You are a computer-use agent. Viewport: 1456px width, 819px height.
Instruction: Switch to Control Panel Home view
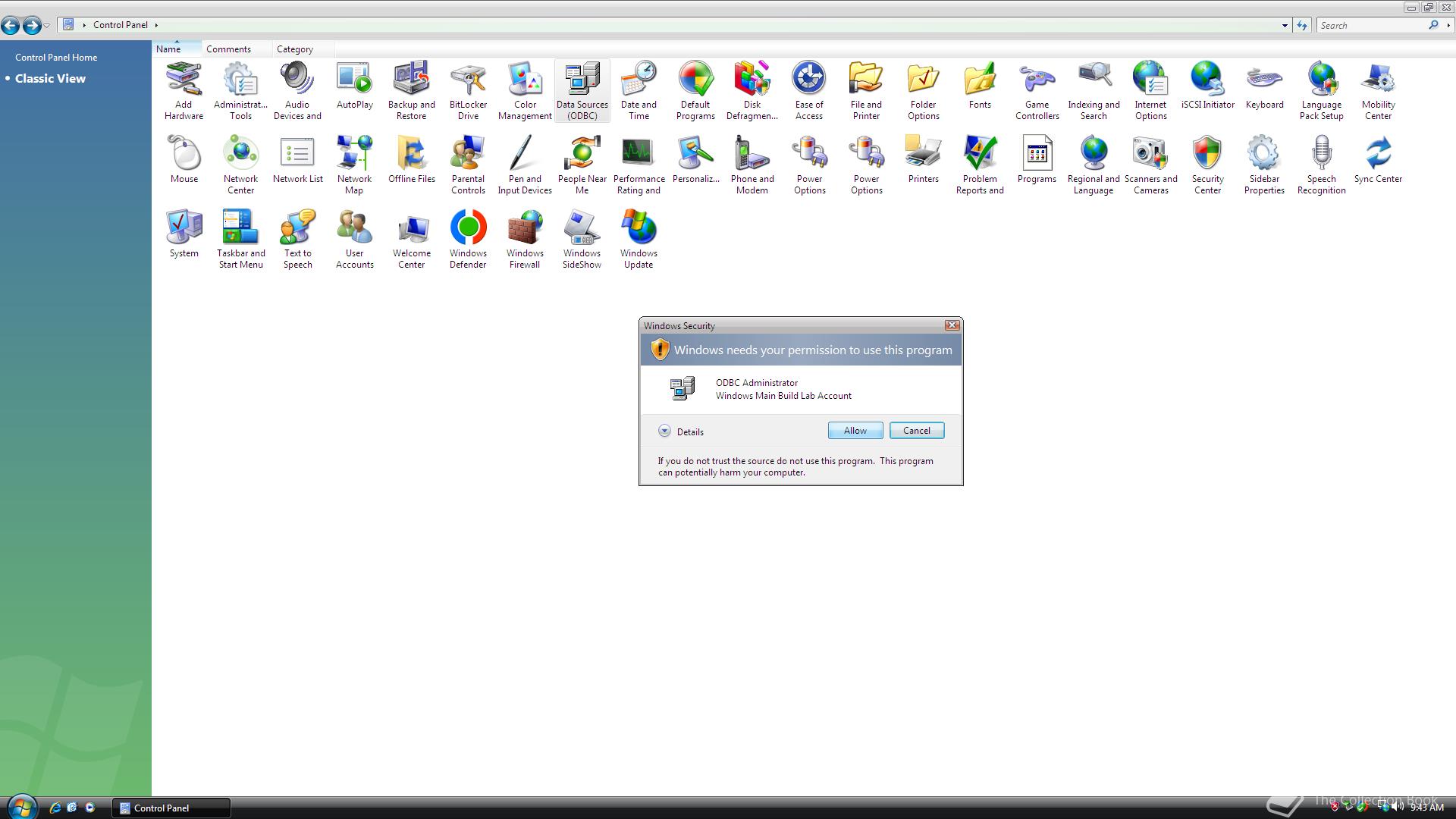[x=56, y=58]
